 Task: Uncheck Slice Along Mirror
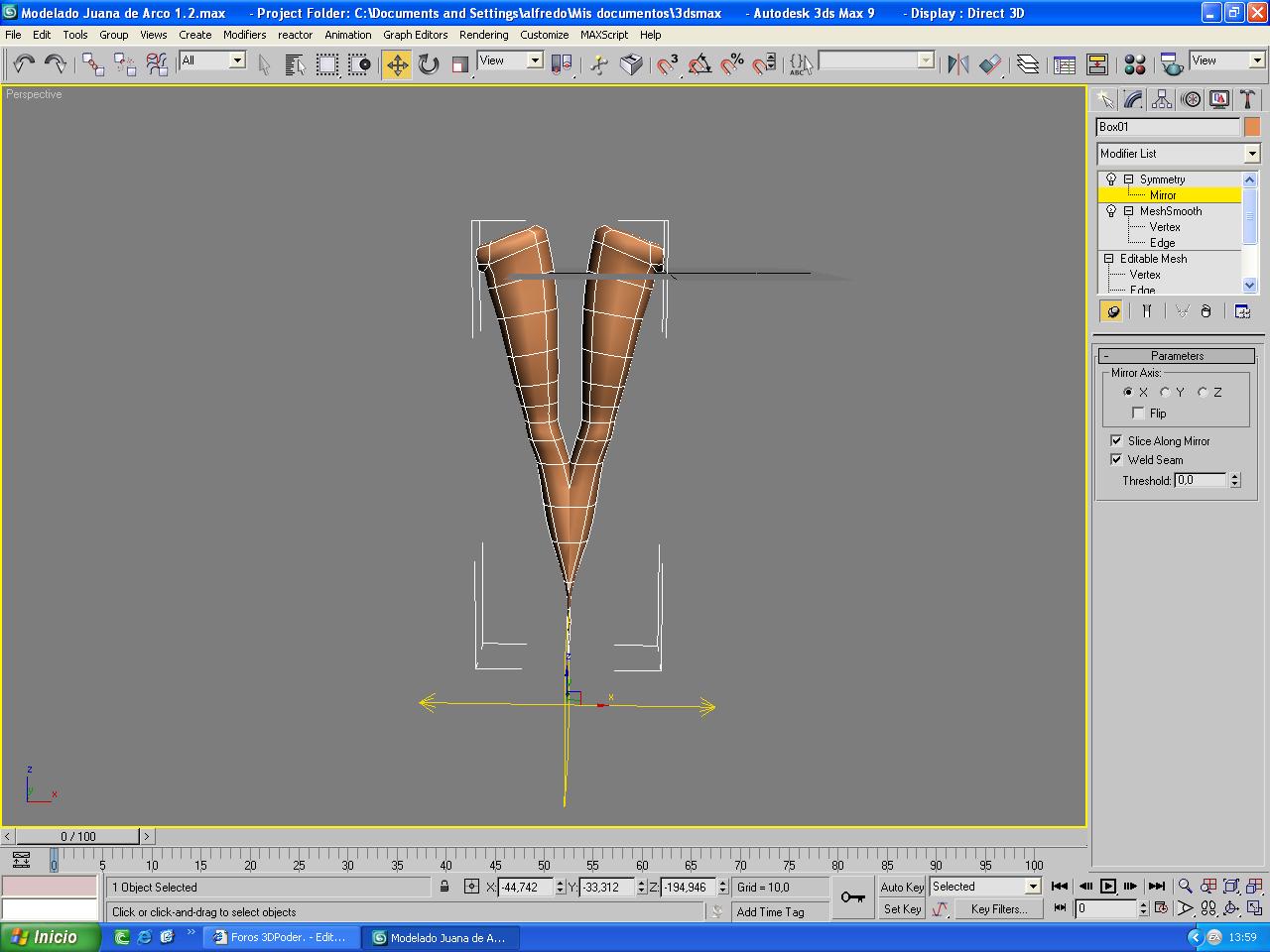pos(1116,441)
